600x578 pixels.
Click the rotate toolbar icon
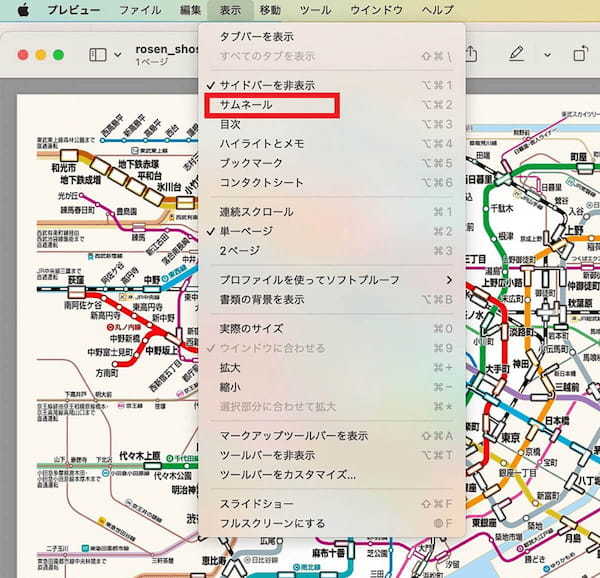[580, 54]
